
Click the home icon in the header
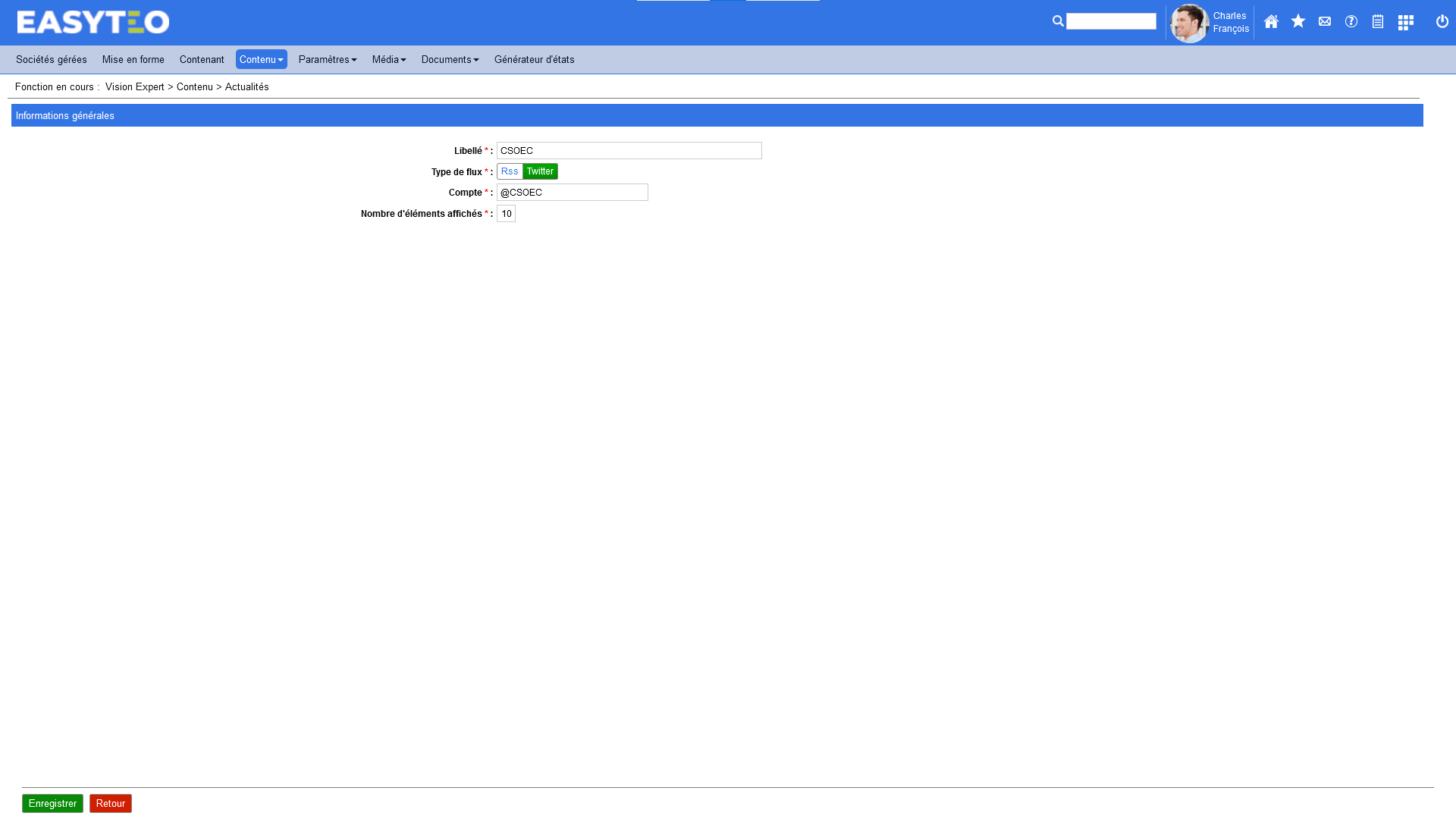[1271, 22]
